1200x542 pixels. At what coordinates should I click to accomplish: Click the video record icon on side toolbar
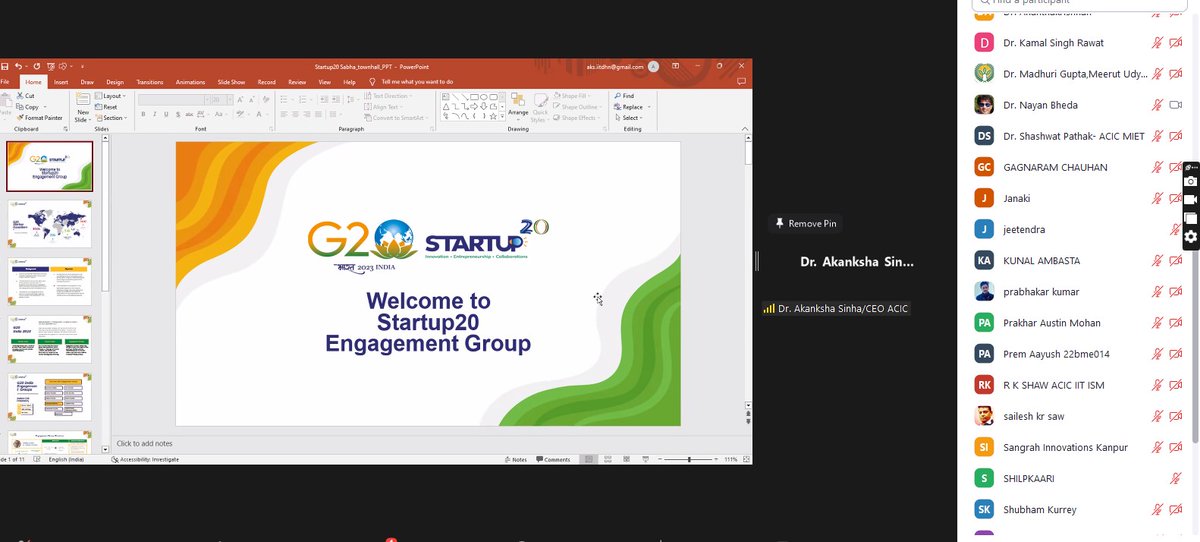click(x=1191, y=200)
